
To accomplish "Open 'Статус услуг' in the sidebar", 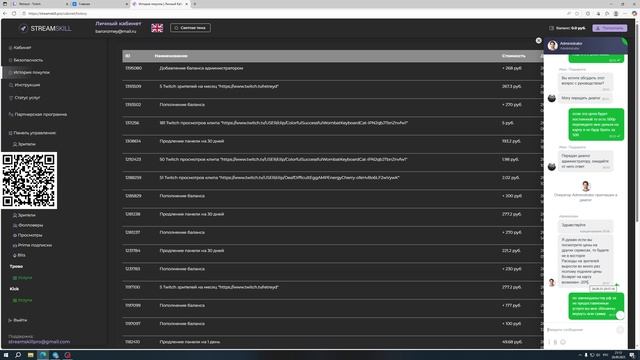I will (x=27, y=98).
